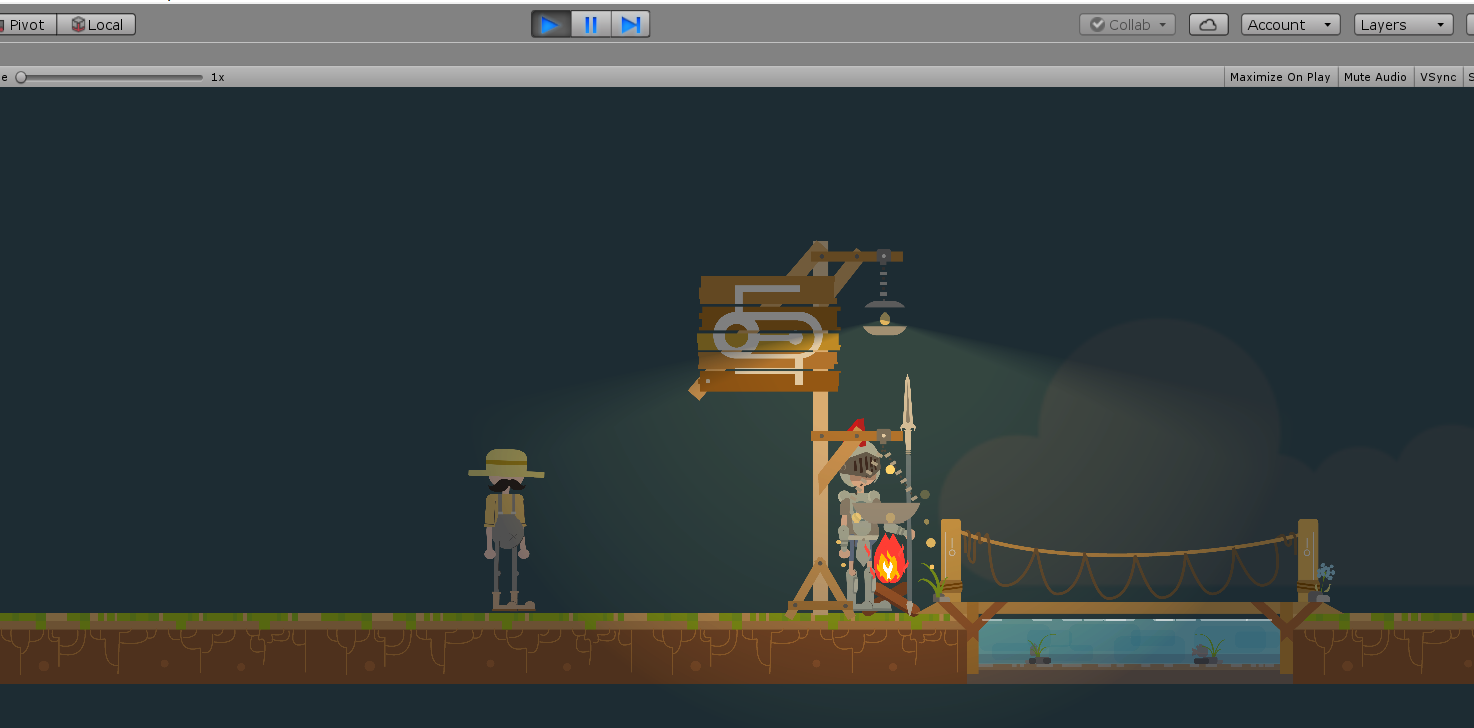Click the 1x zoom label
The height and width of the screenshot is (728, 1474).
[217, 76]
